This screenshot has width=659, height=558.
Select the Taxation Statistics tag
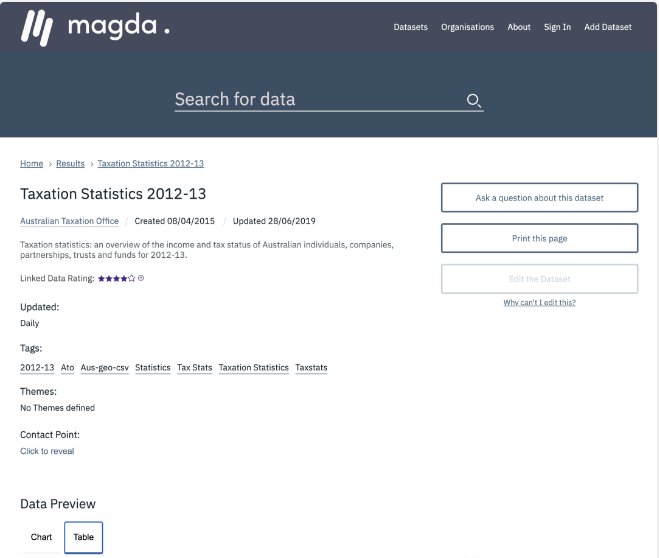[253, 368]
